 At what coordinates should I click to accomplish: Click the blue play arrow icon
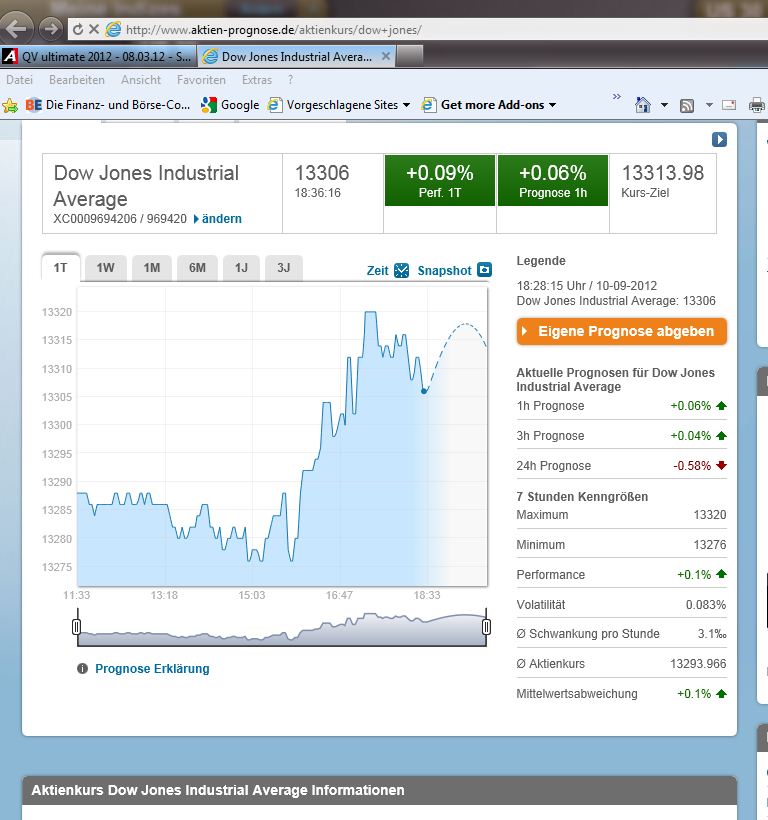pyautogui.click(x=719, y=140)
